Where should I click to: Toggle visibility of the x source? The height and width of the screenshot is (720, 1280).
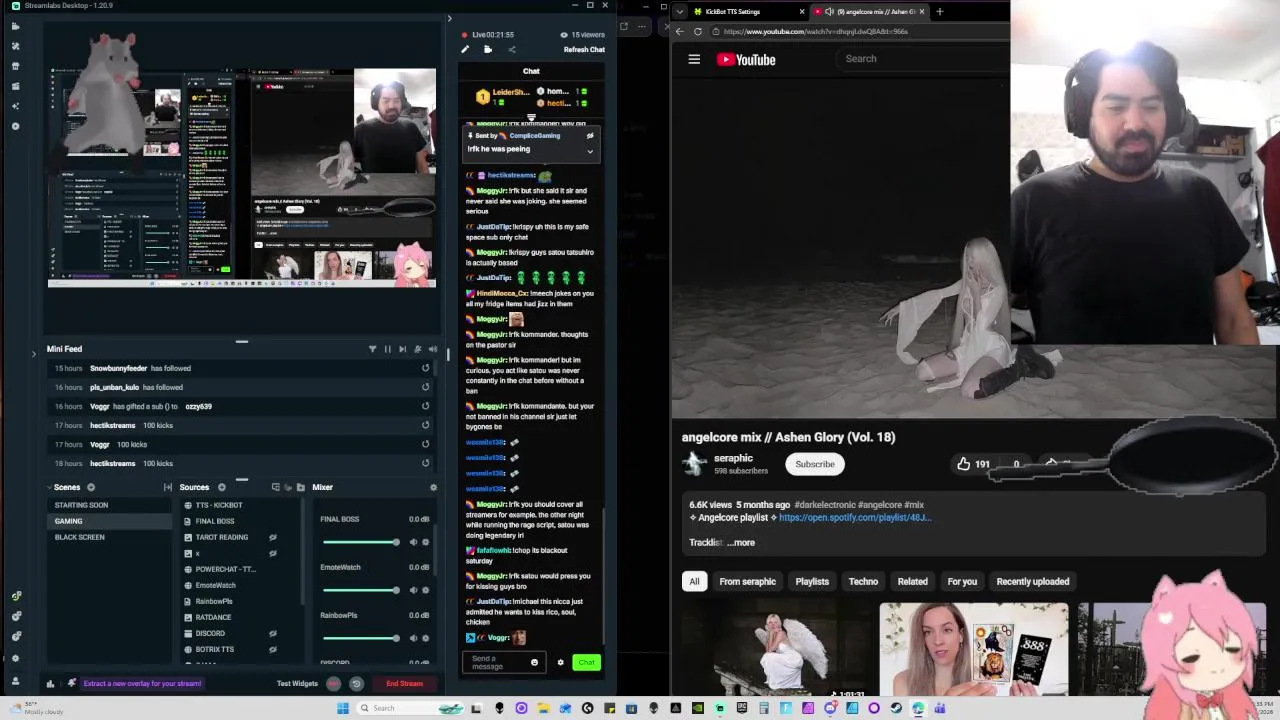272,553
